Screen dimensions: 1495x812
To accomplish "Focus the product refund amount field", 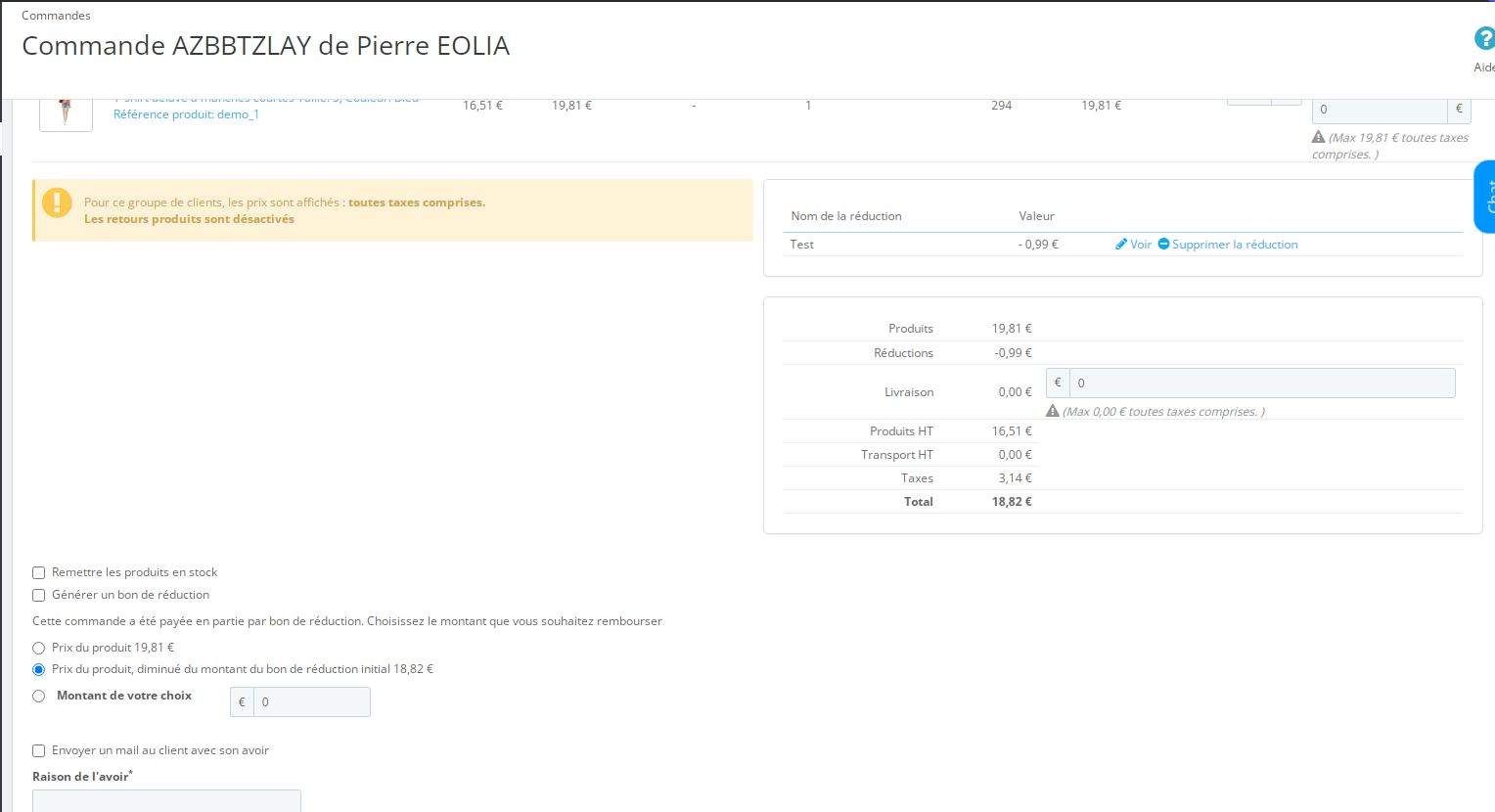I will point(1380,110).
